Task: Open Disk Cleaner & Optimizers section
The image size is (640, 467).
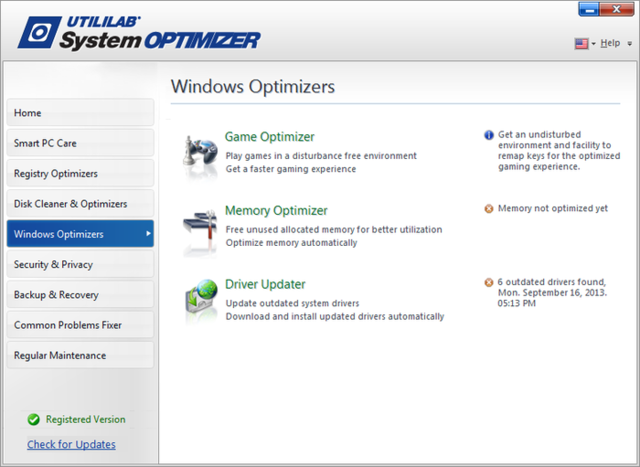Action: tap(80, 203)
